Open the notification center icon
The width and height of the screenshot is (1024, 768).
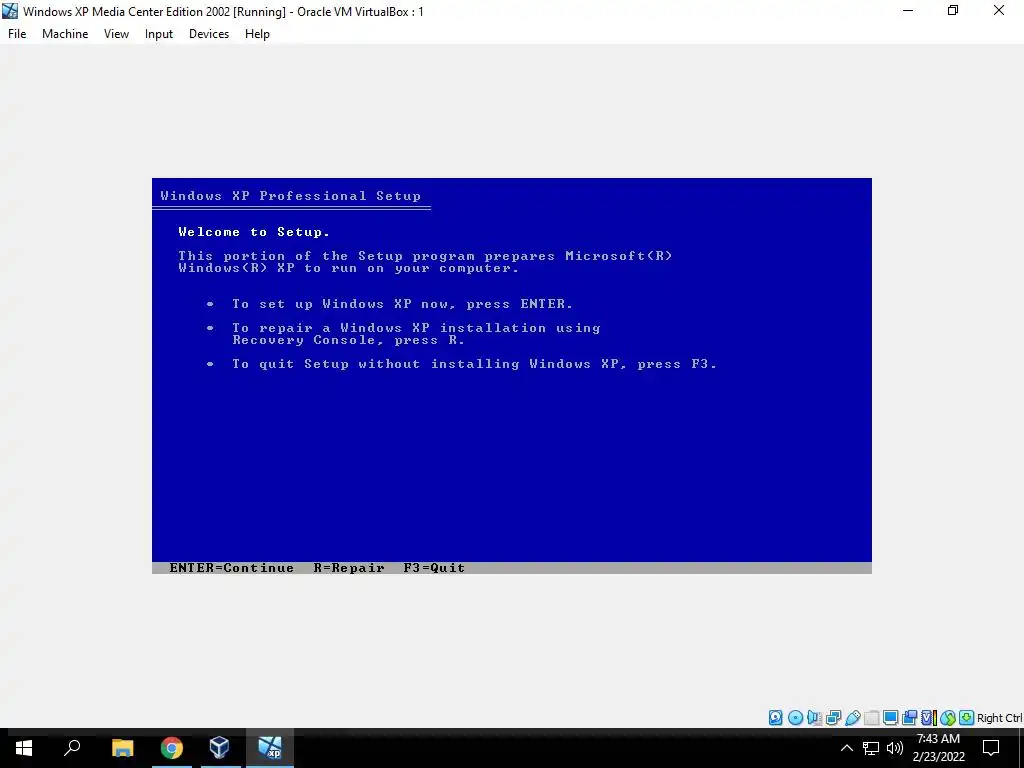(991, 748)
